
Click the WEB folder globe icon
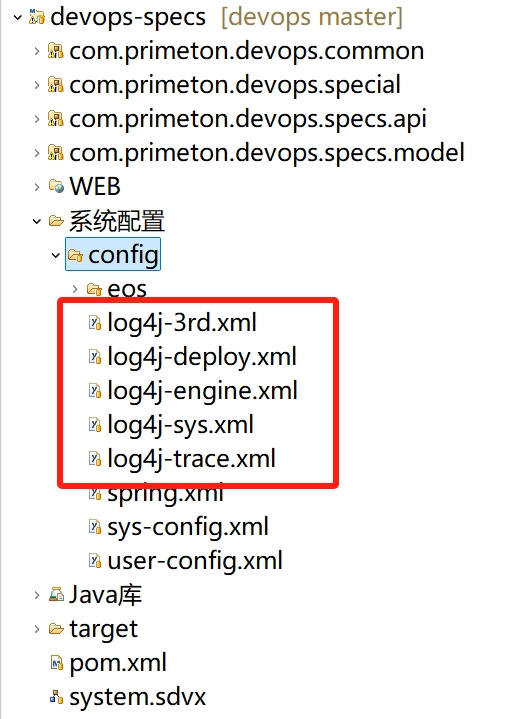[56, 186]
